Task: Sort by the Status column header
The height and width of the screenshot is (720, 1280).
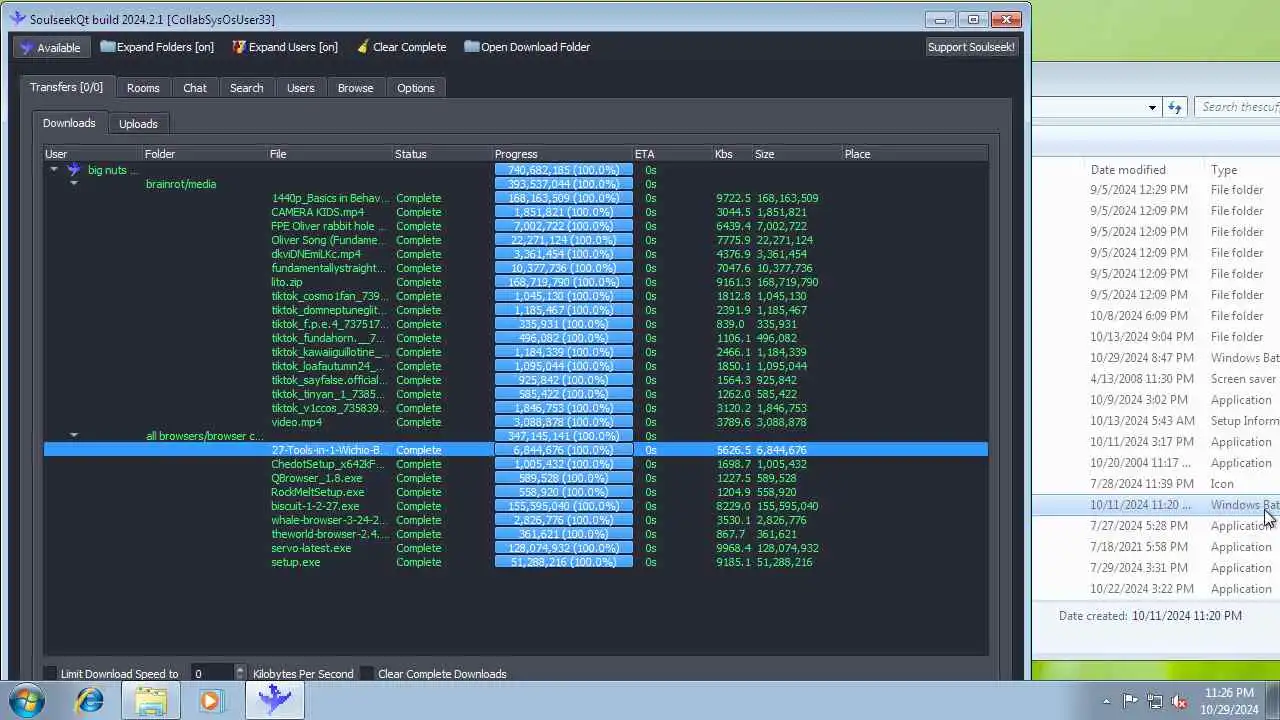Action: (443, 154)
